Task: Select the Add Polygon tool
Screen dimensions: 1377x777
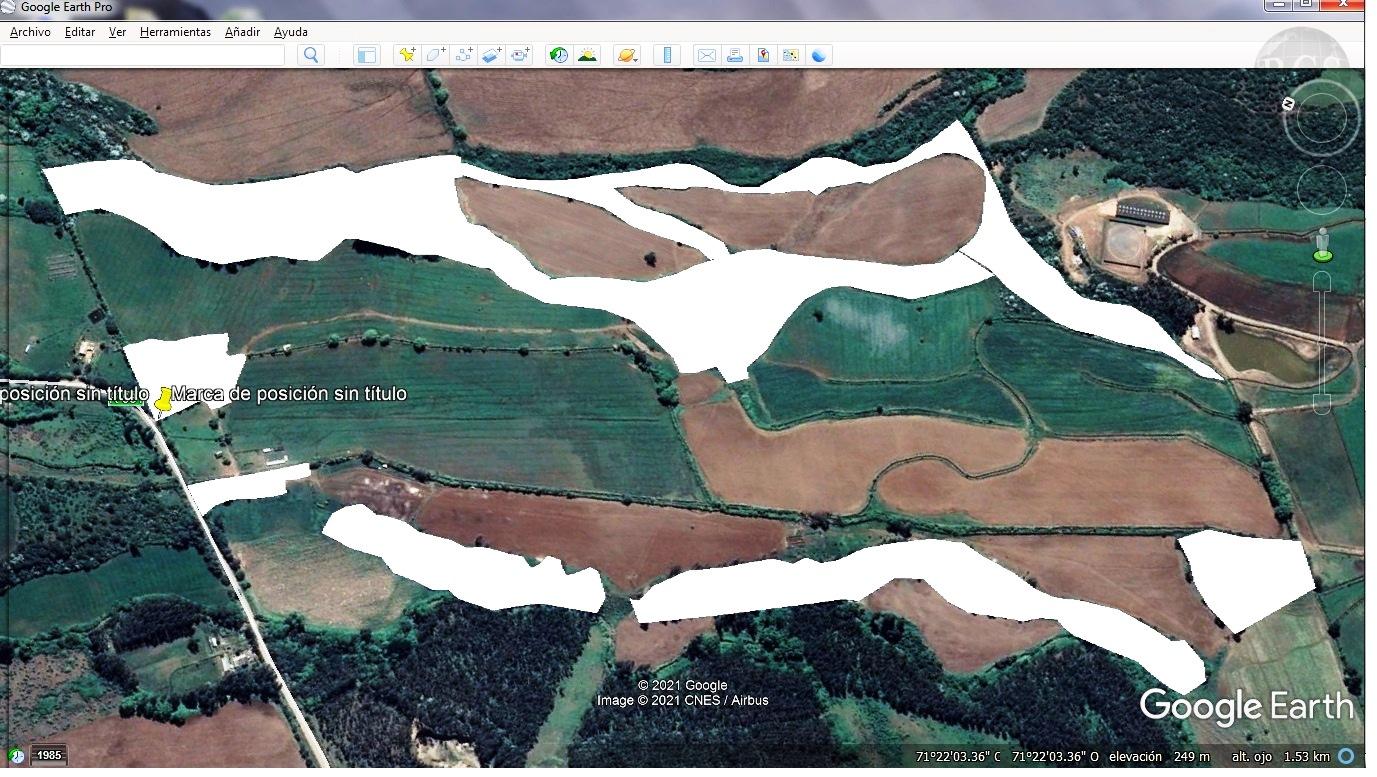Action: point(435,55)
